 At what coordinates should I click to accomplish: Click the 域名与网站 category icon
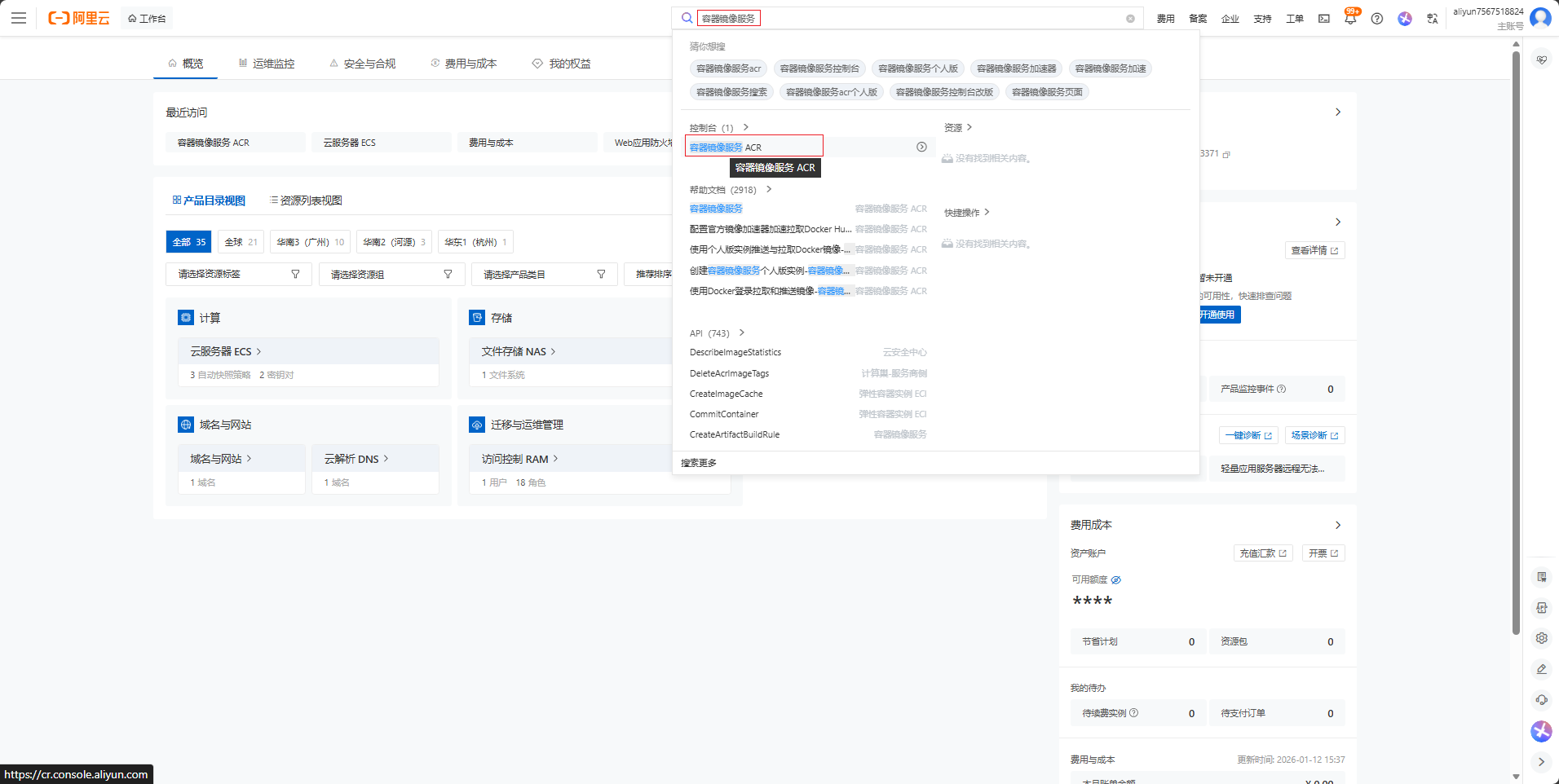click(186, 425)
